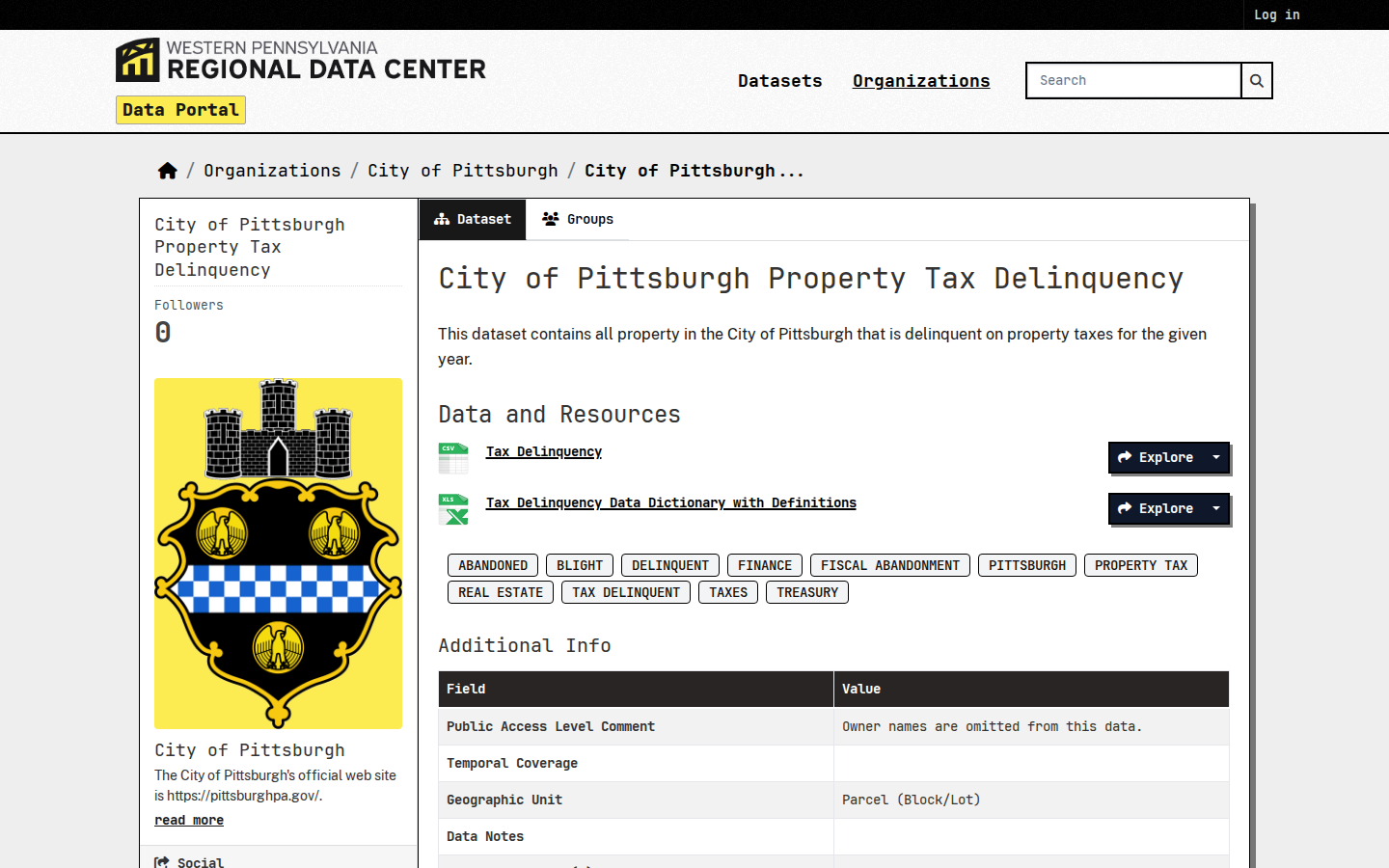Click the Field column header
The width and height of the screenshot is (1389, 868).
[x=636, y=690]
